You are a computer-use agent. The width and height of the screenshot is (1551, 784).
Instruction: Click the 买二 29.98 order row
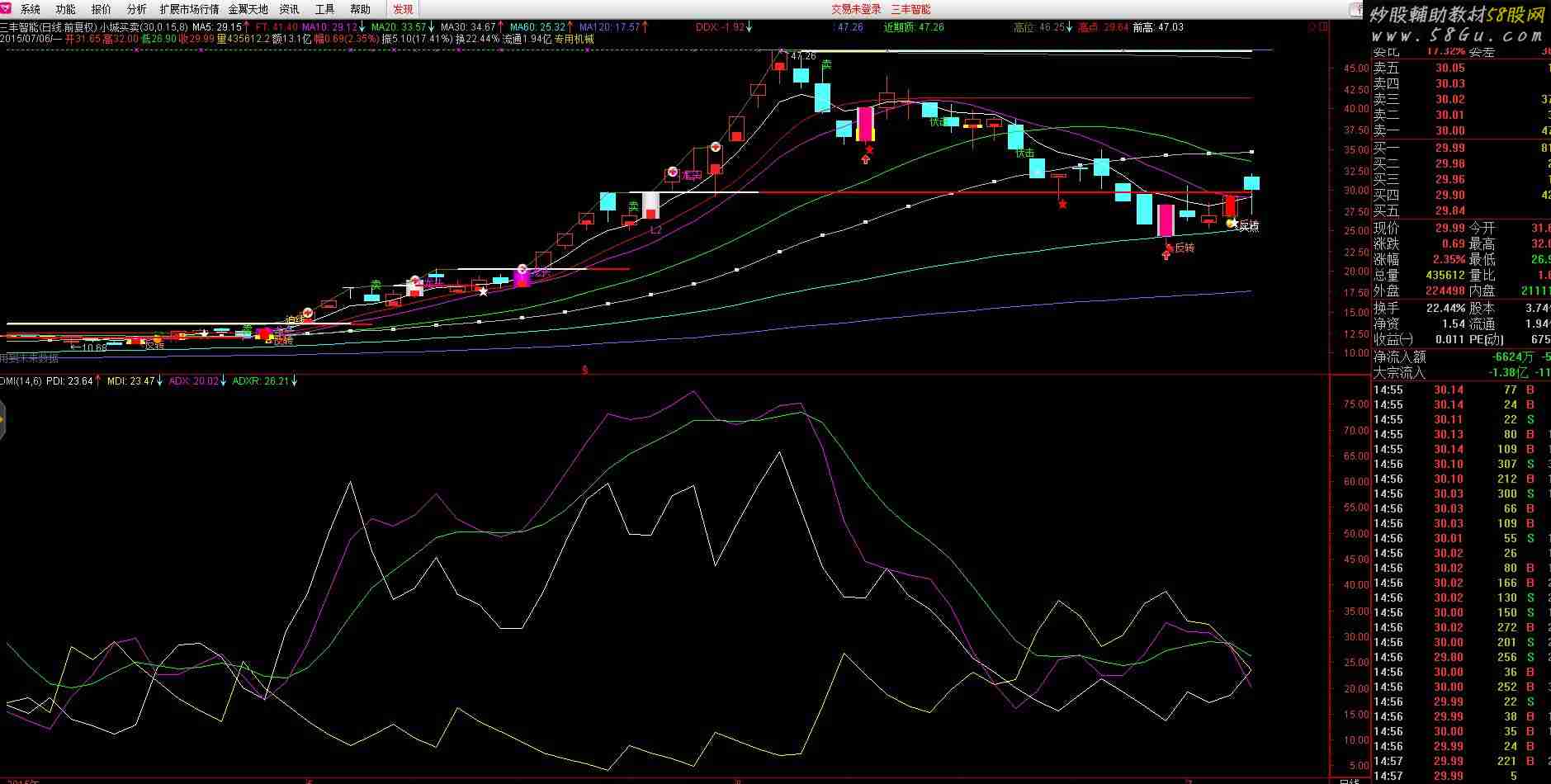point(1461,163)
